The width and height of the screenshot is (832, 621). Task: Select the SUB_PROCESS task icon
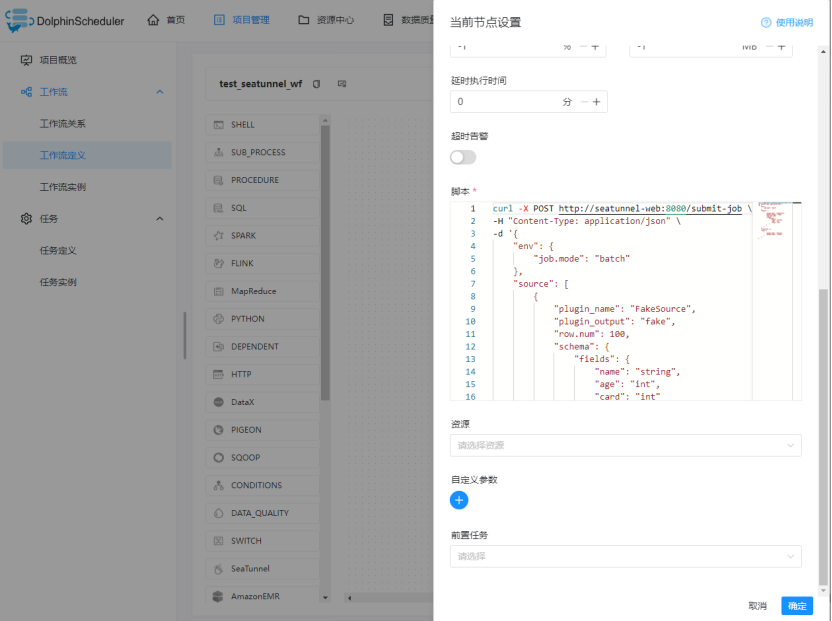[219, 152]
